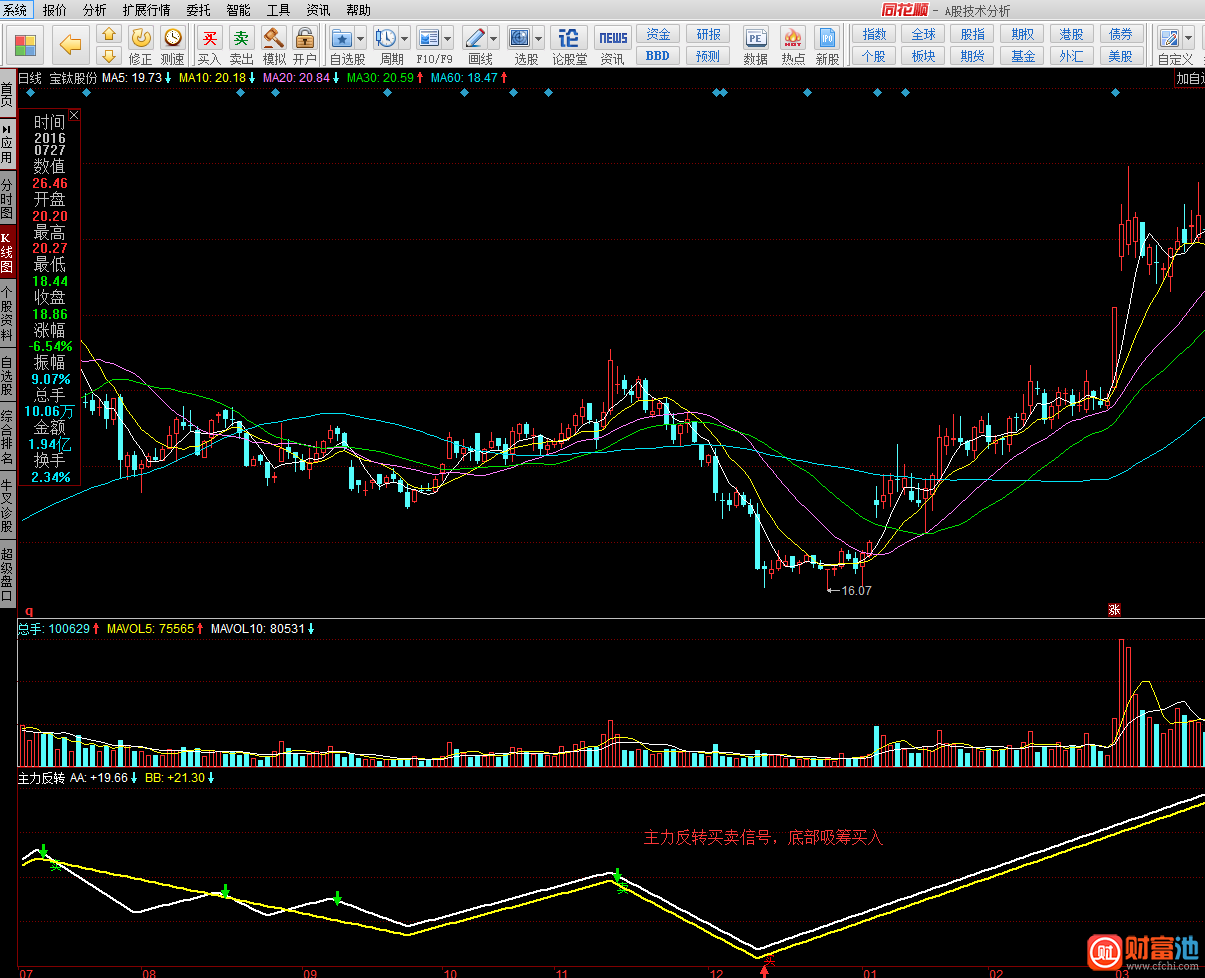Click the 研报 button

(708, 34)
